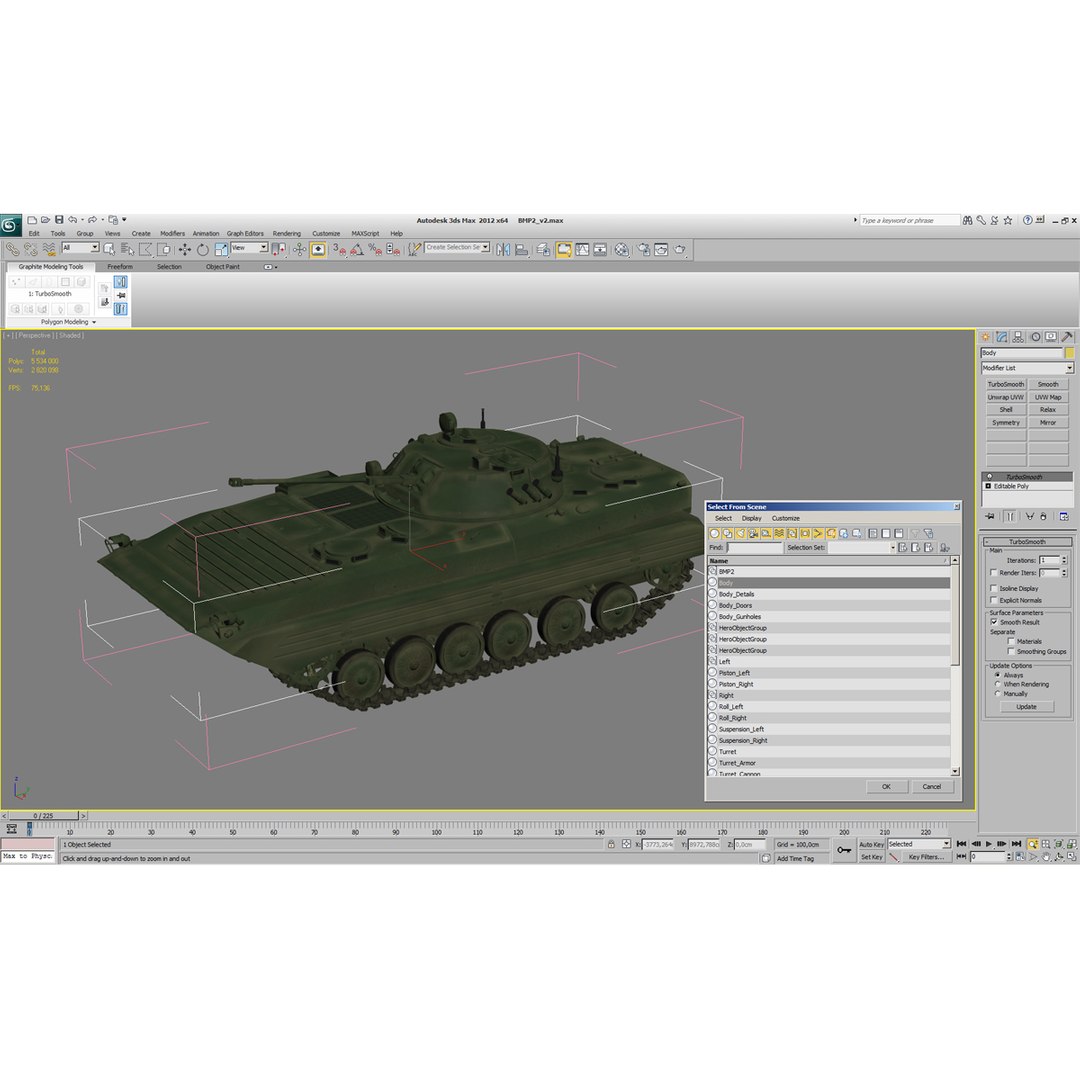Open Customize menu in Select From Scene
The image size is (1080, 1080).
pos(785,518)
